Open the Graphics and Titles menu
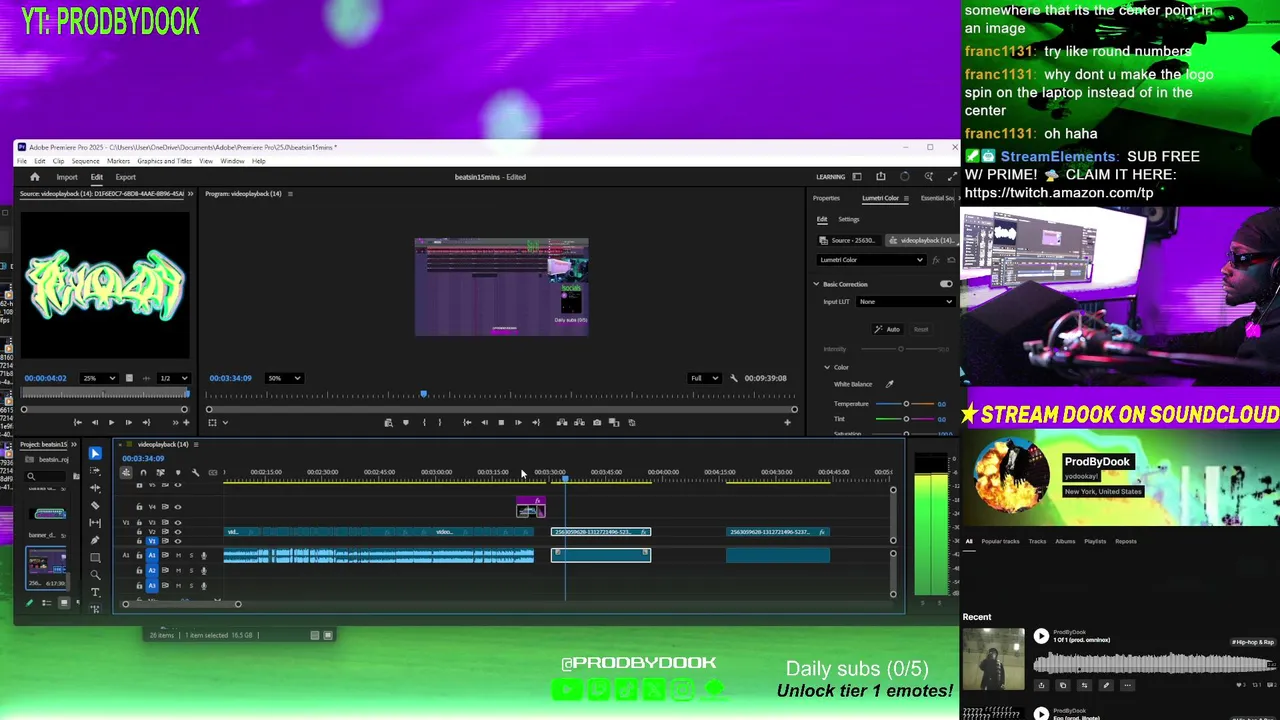1280x720 pixels. point(164,161)
